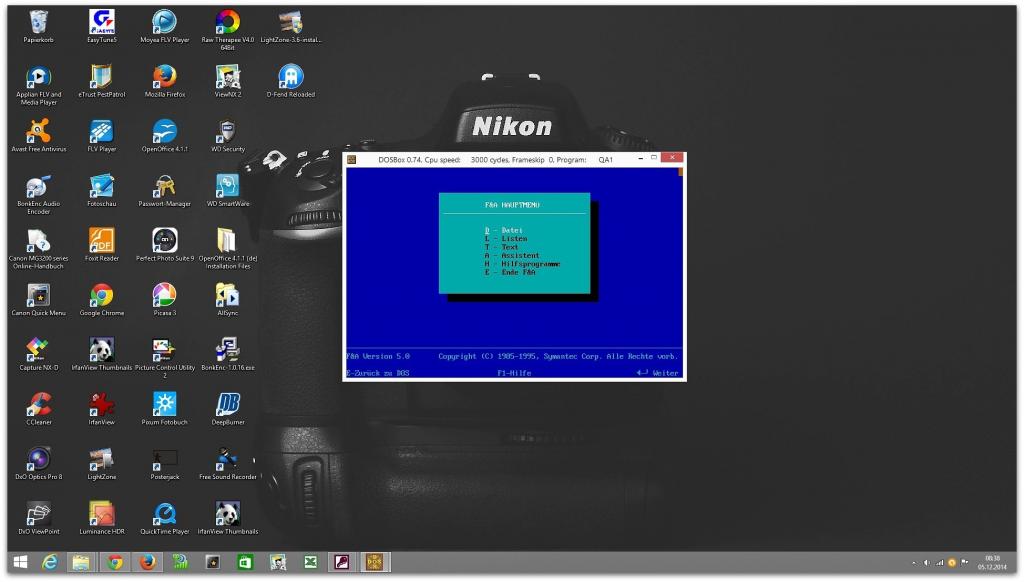Launch Passwort-Manager desktop icon
Image resolution: width=1024 pixels, height=582 pixels.
[x=165, y=188]
